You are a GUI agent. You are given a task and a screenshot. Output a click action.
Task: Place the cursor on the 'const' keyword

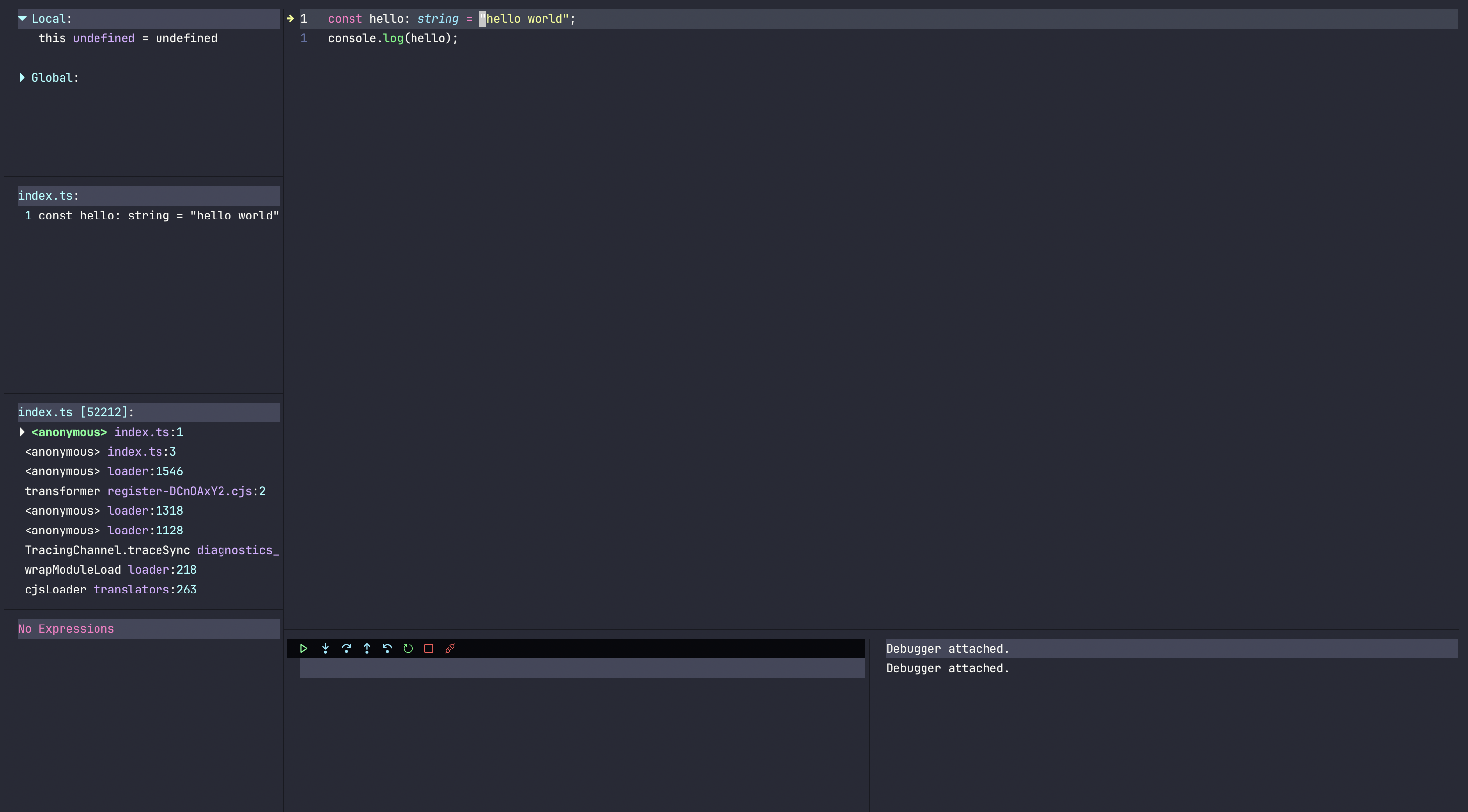pos(345,18)
